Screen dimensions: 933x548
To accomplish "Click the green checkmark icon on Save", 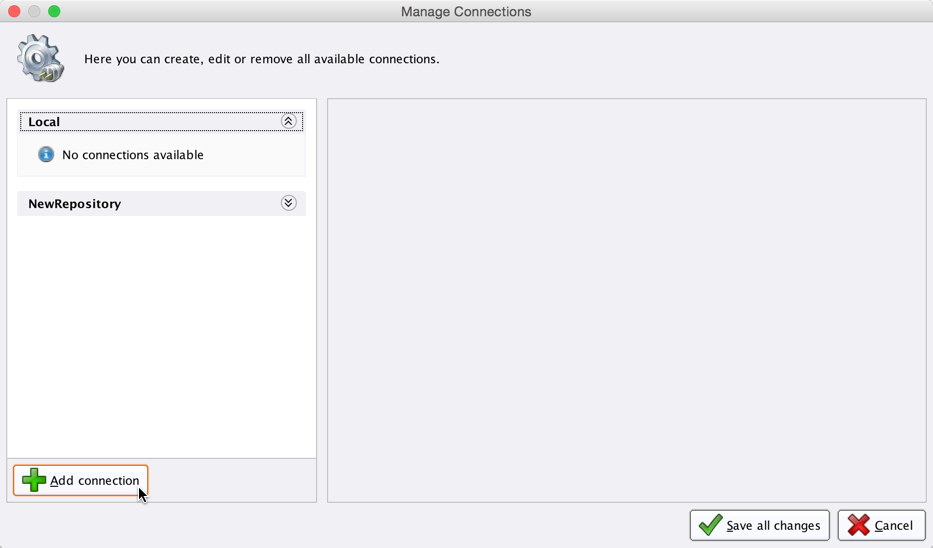I will pyautogui.click(x=710, y=525).
